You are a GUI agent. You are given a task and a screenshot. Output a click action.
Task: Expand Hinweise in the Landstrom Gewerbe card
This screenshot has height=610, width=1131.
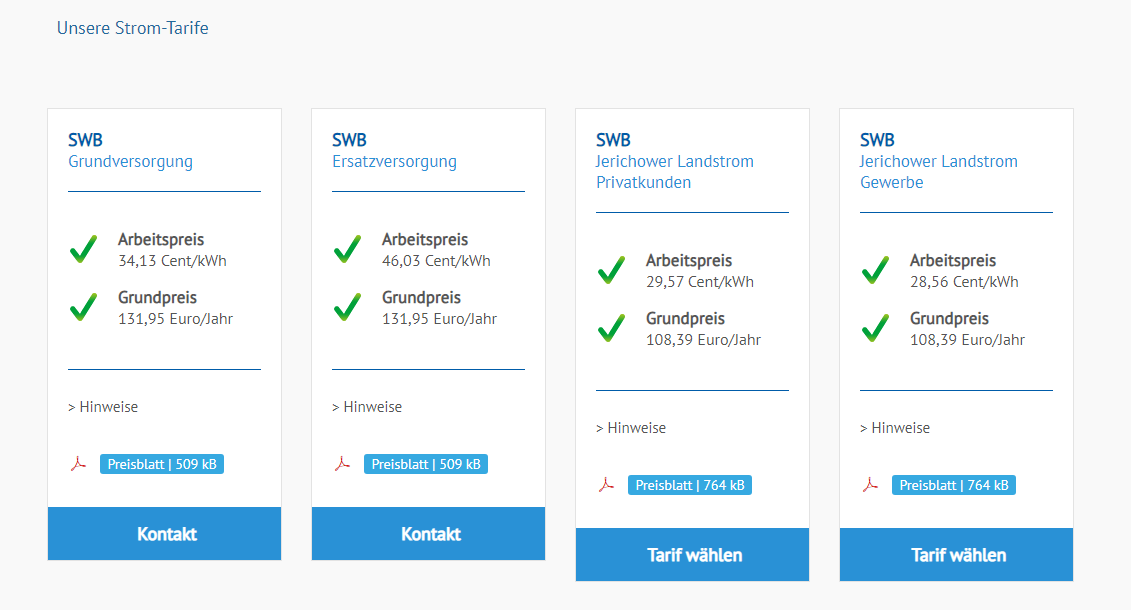pyautogui.click(x=895, y=428)
